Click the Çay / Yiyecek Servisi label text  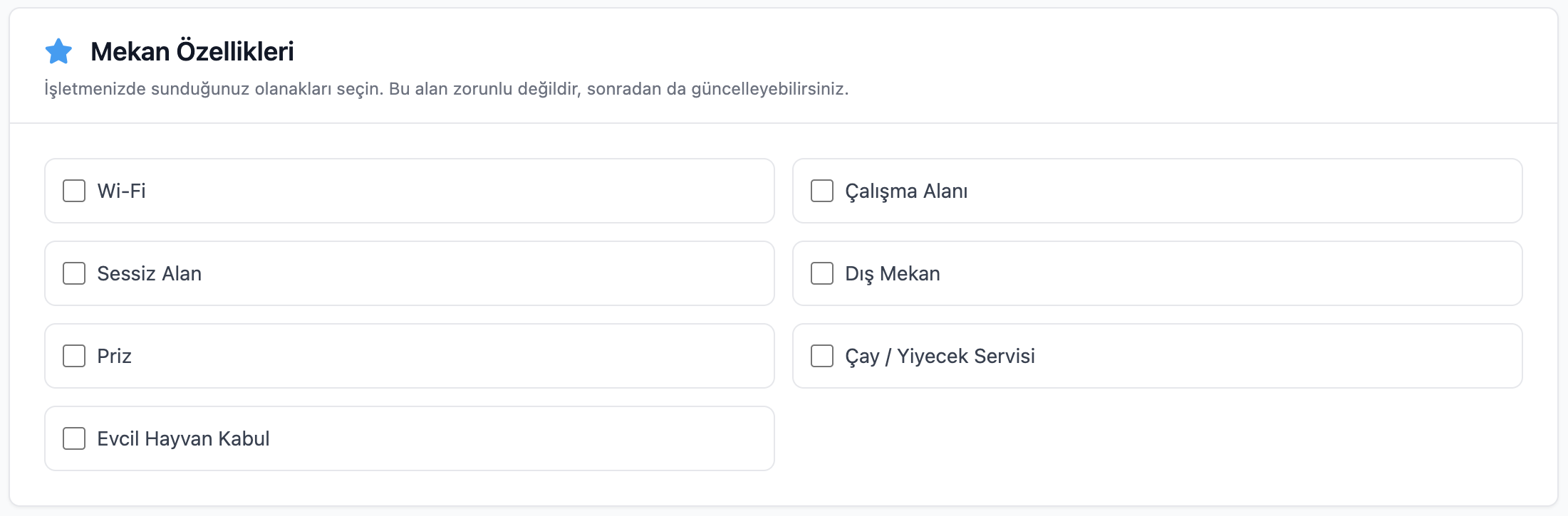(940, 357)
